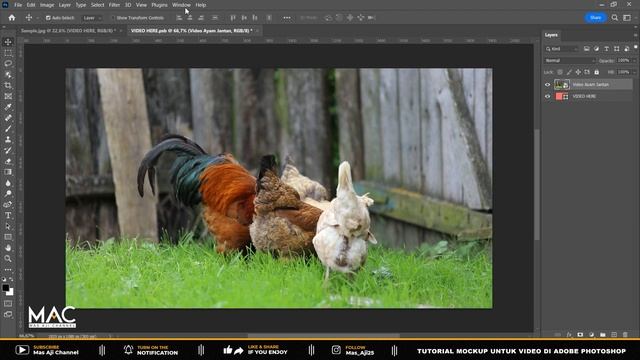Click the vertical canvas scrollbar

(537, 184)
